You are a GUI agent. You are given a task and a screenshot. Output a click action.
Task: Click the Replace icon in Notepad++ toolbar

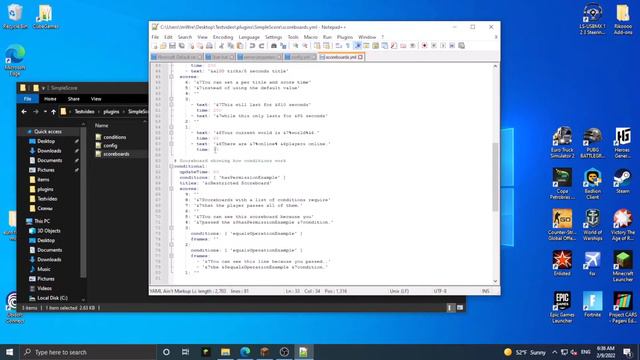(283, 46)
